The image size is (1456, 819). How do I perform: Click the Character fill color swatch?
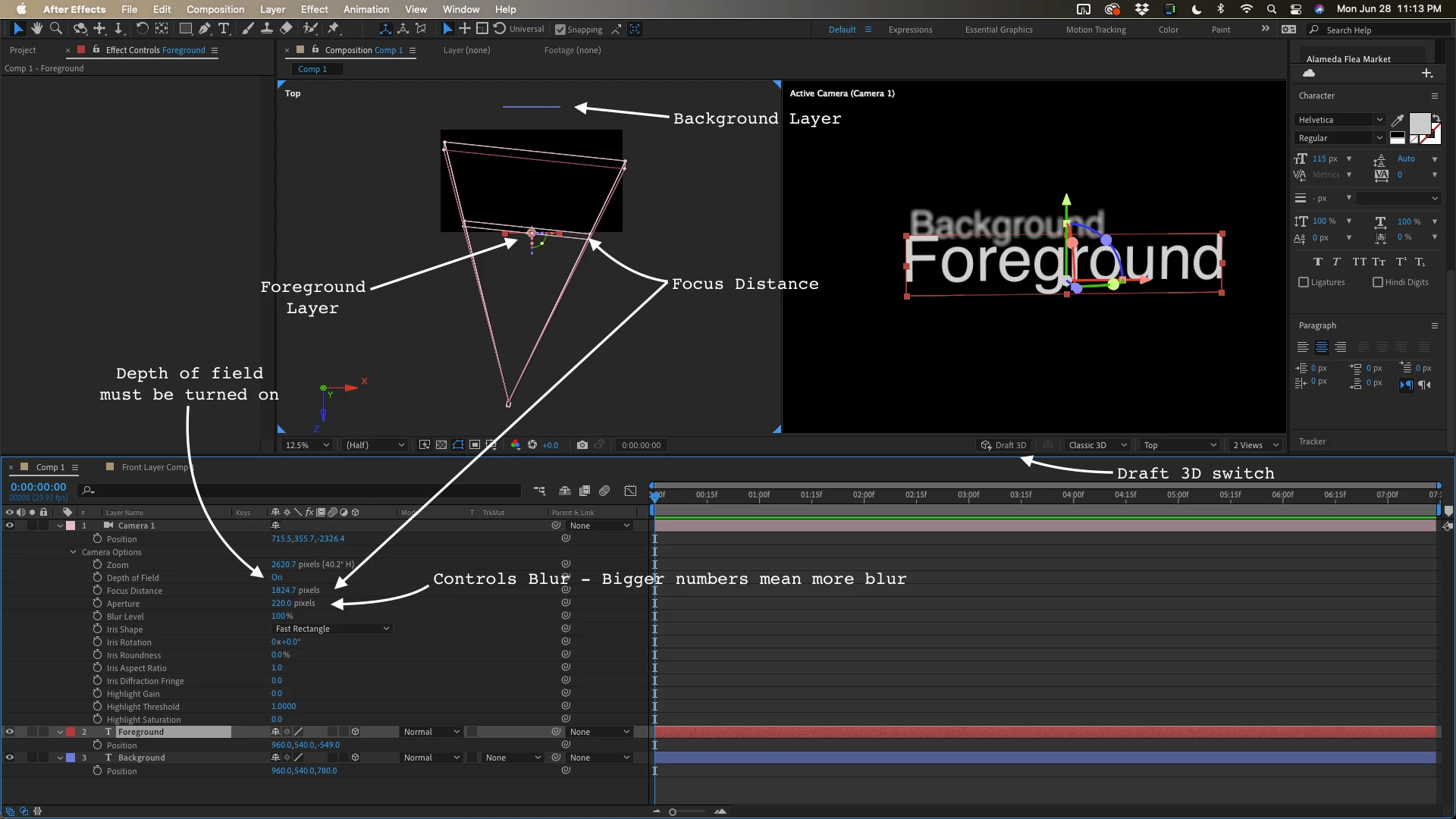tap(1419, 123)
